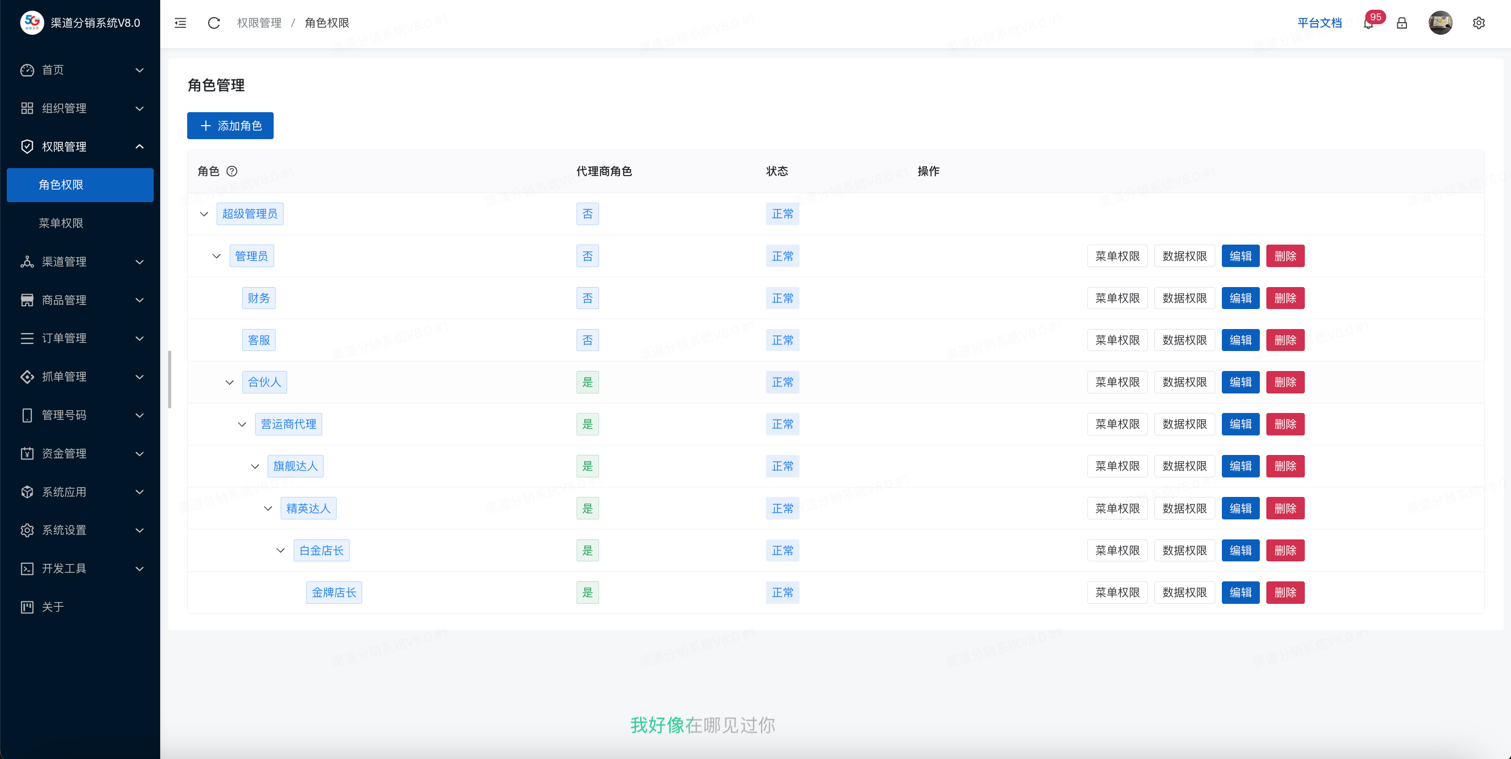This screenshot has width=1511, height=759.
Task: Select 关于 in the sidebar
Action: 53,607
